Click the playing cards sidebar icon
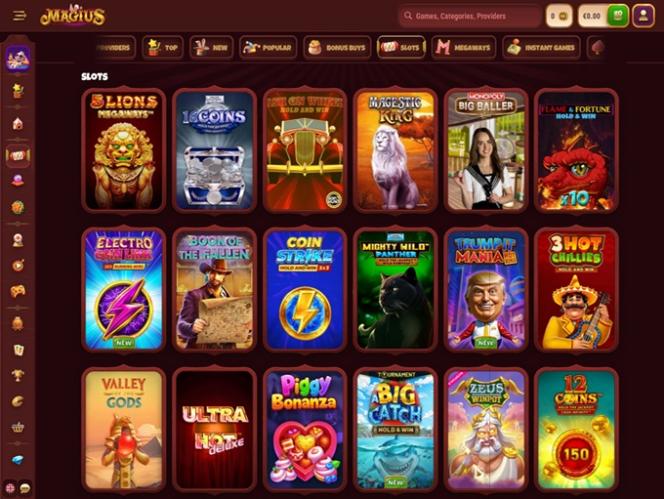 (x=17, y=350)
